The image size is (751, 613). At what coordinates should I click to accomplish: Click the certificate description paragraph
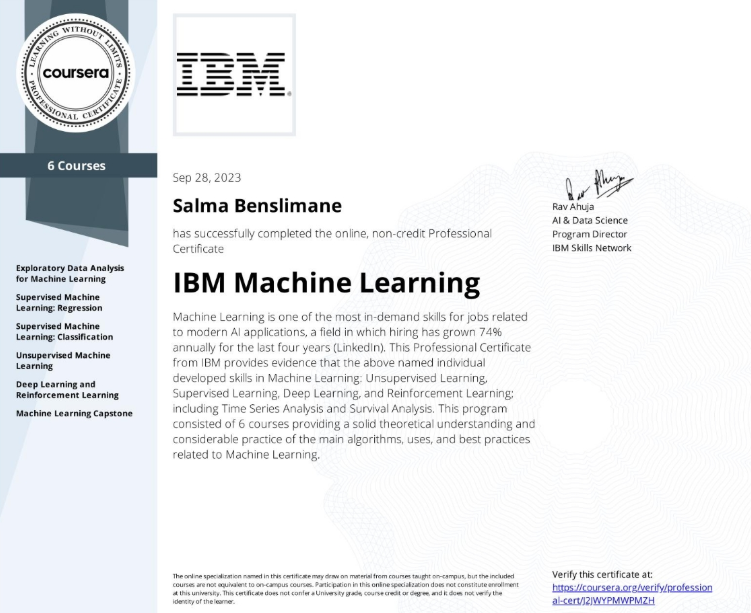pyautogui.click(x=353, y=385)
